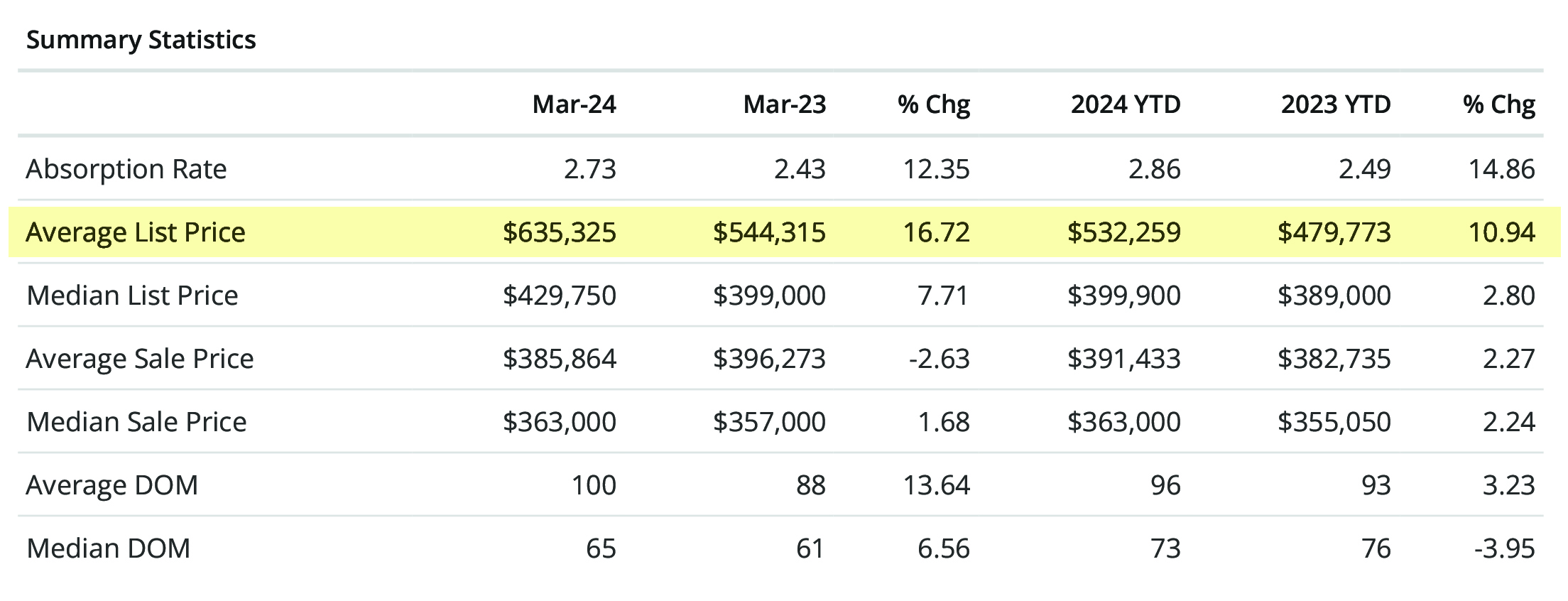Select the $429,750 median list price cell
Image resolution: width=1568 pixels, height=601 pixels.
[x=559, y=296]
